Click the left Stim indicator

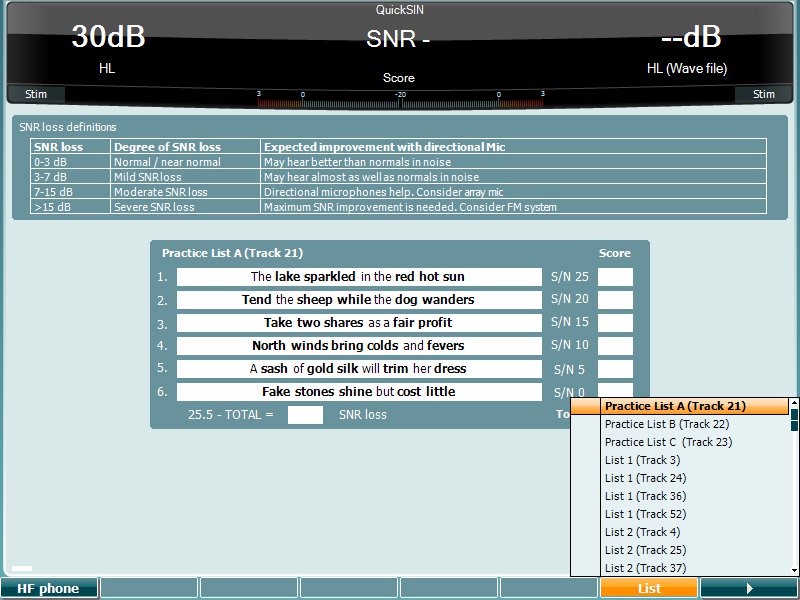[36, 94]
